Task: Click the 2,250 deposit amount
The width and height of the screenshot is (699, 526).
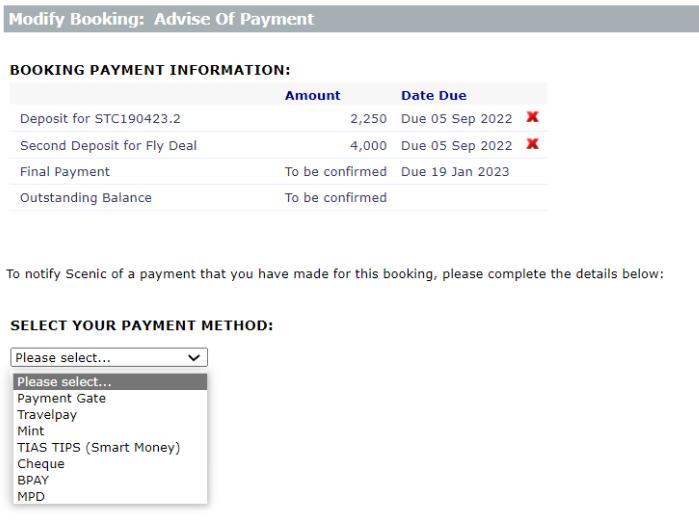Action: coord(368,119)
